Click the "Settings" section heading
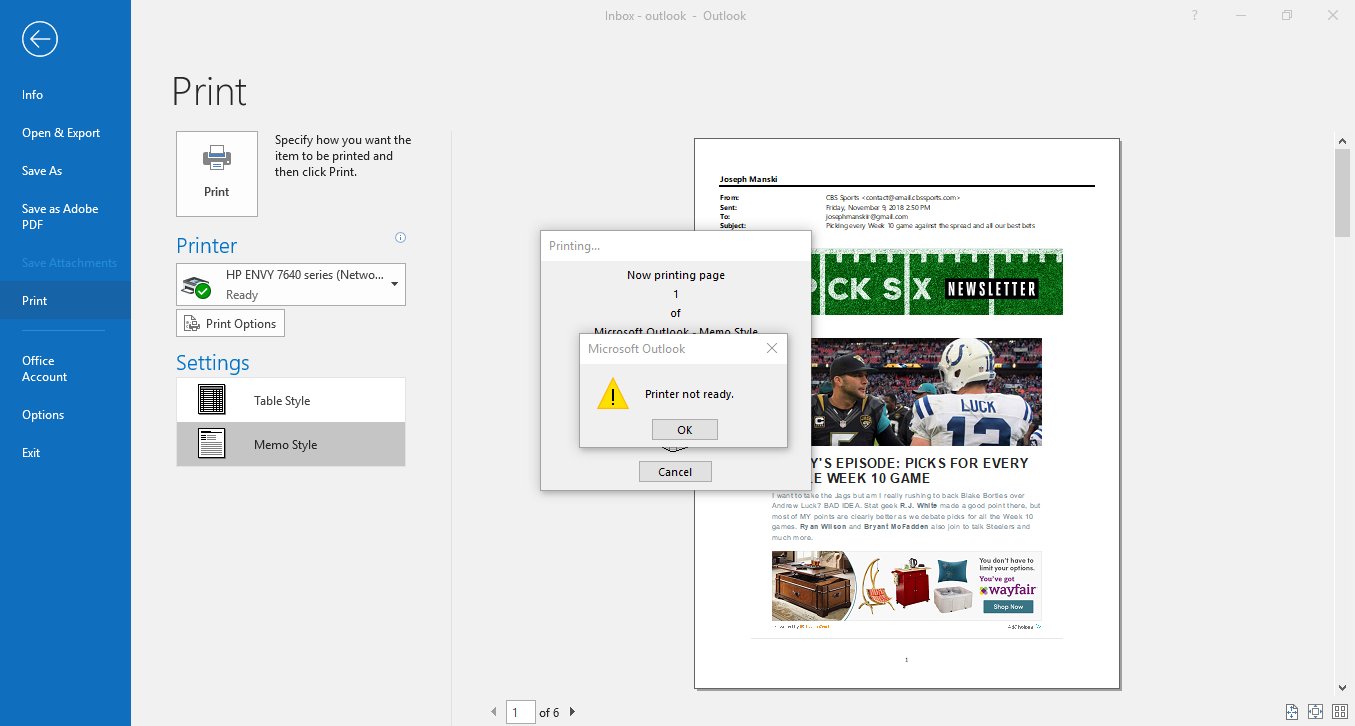Screen dimensions: 1355x726 pyautogui.click(x=213, y=363)
